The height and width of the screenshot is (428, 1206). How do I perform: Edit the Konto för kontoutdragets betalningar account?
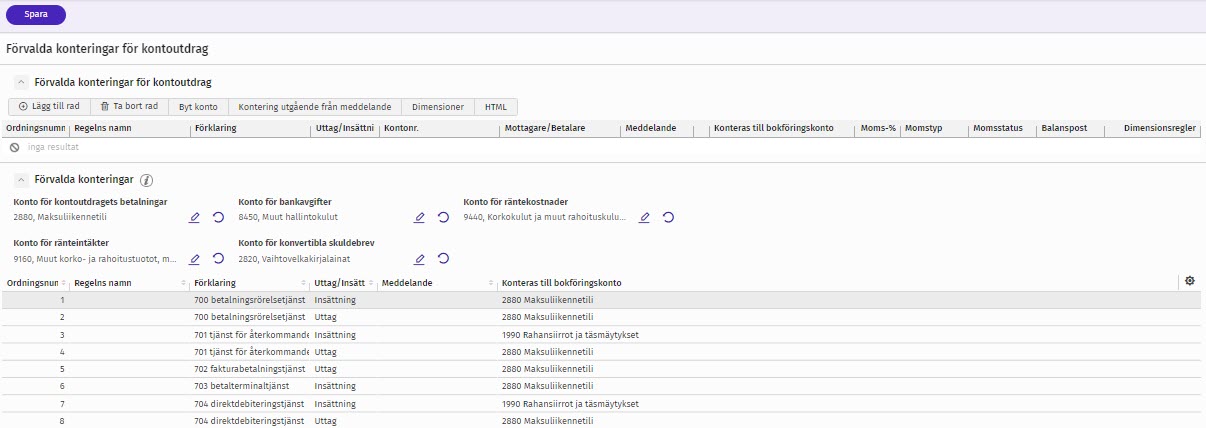pos(194,217)
